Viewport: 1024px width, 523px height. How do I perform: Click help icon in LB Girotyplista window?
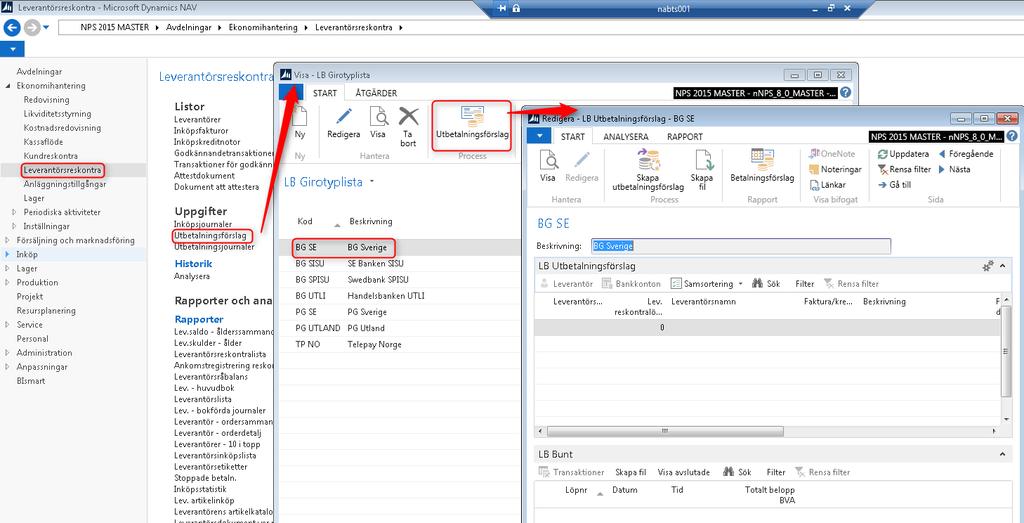(846, 93)
